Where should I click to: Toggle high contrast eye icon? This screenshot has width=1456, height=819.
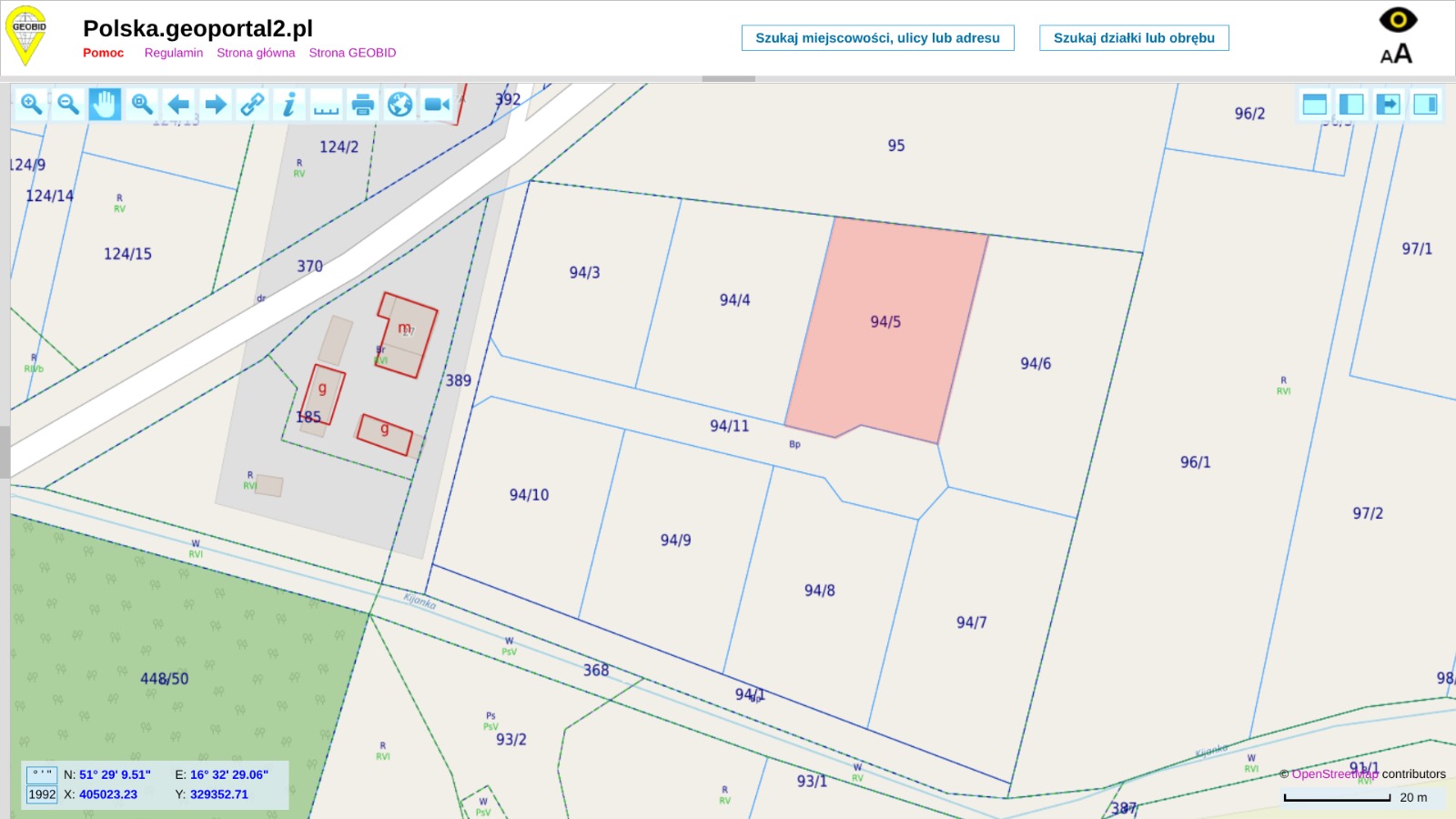[1398, 19]
